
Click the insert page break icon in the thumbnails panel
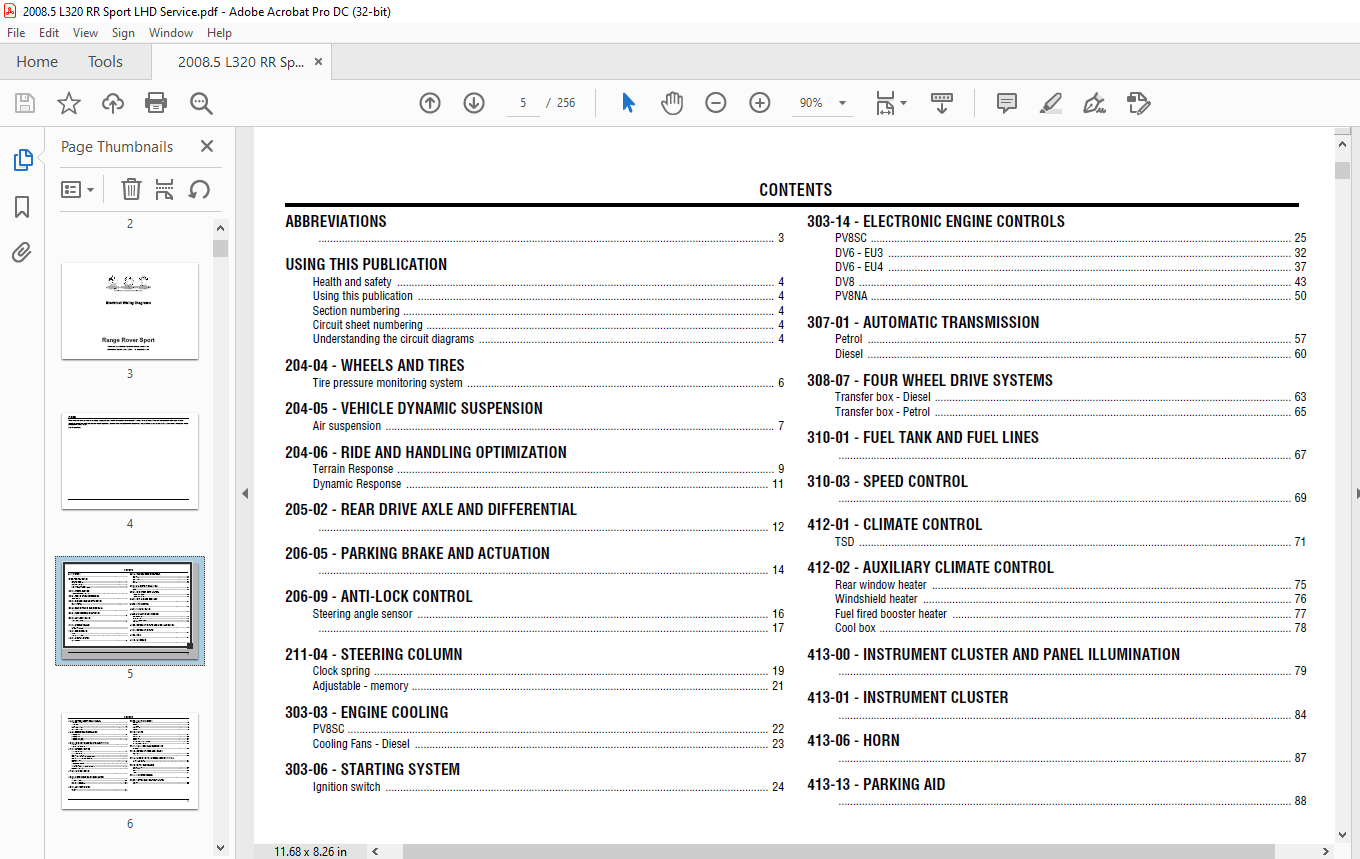pyautogui.click(x=165, y=189)
